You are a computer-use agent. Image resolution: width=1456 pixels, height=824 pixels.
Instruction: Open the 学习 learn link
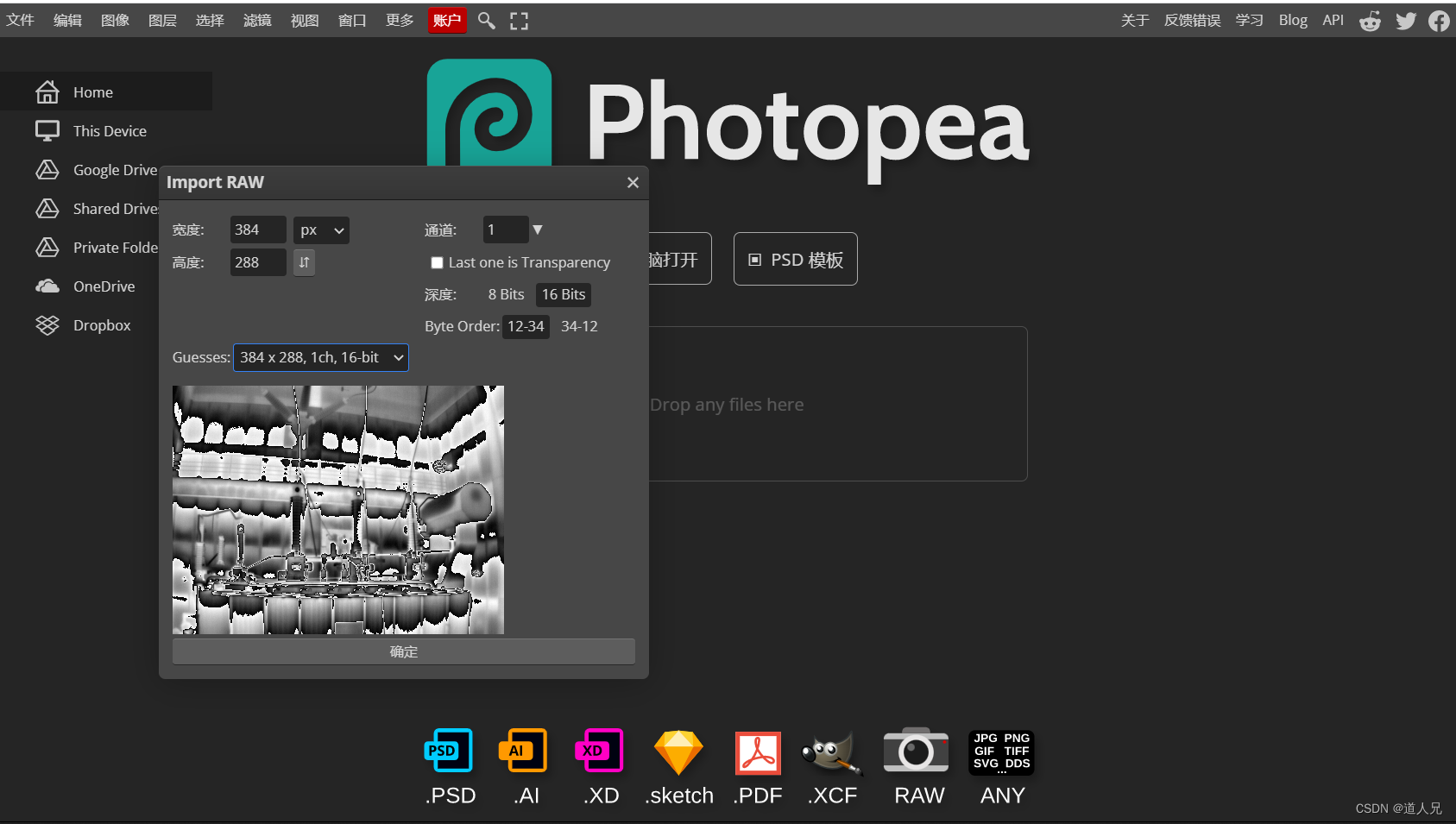[1249, 20]
